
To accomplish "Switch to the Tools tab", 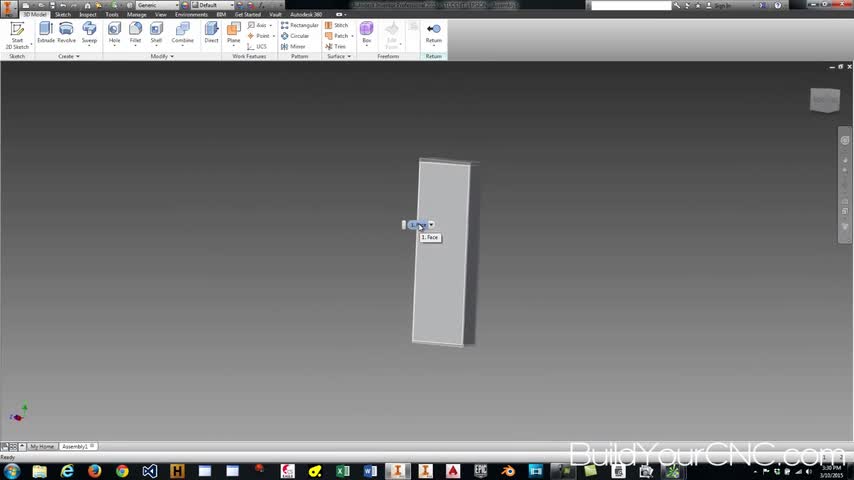I will pos(112,15).
